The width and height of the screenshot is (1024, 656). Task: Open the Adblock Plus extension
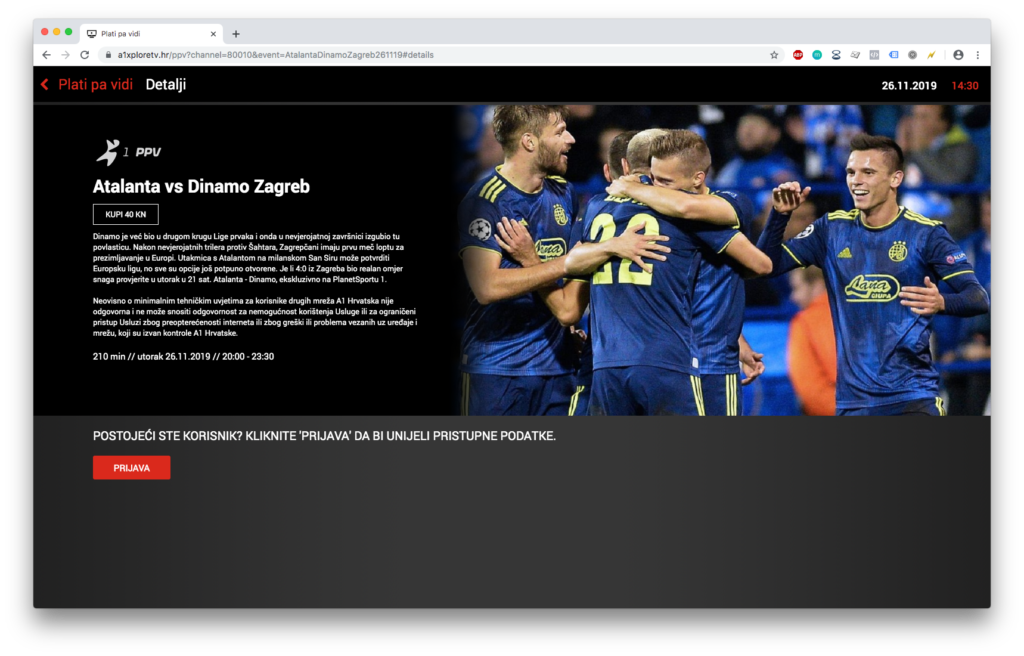click(798, 55)
